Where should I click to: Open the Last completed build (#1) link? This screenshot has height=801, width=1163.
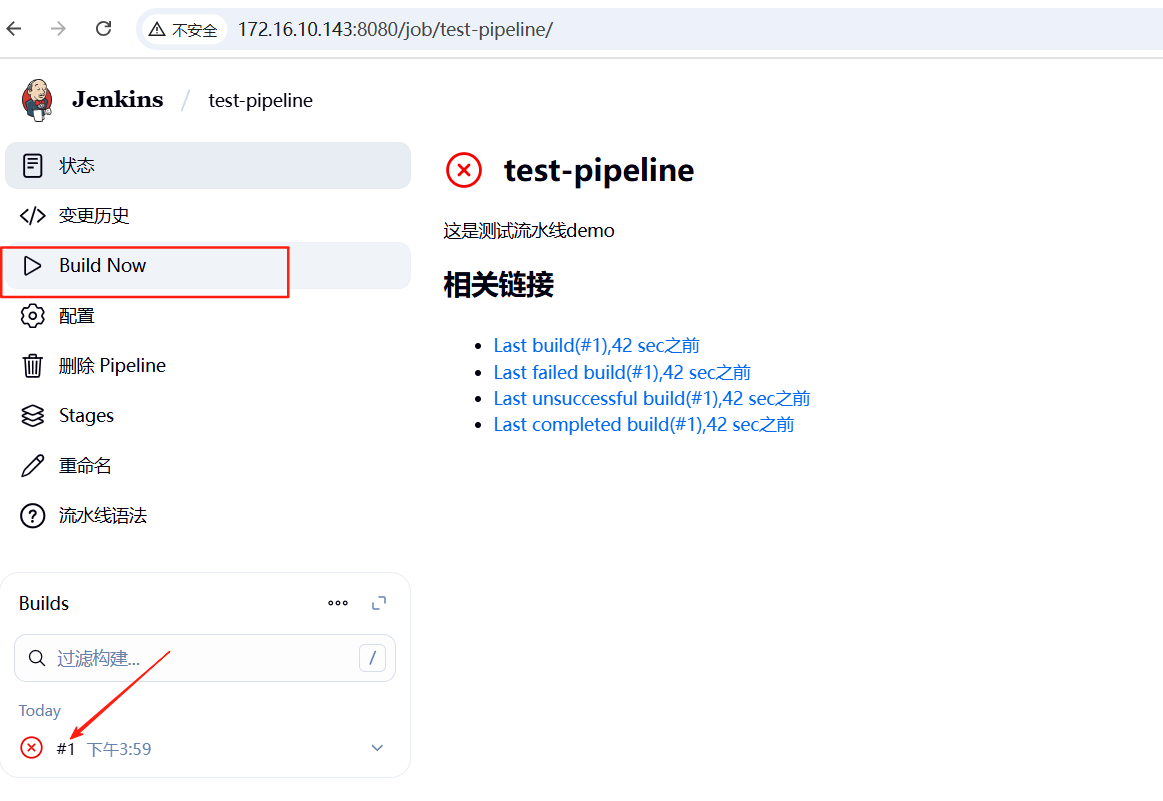pyautogui.click(x=644, y=425)
